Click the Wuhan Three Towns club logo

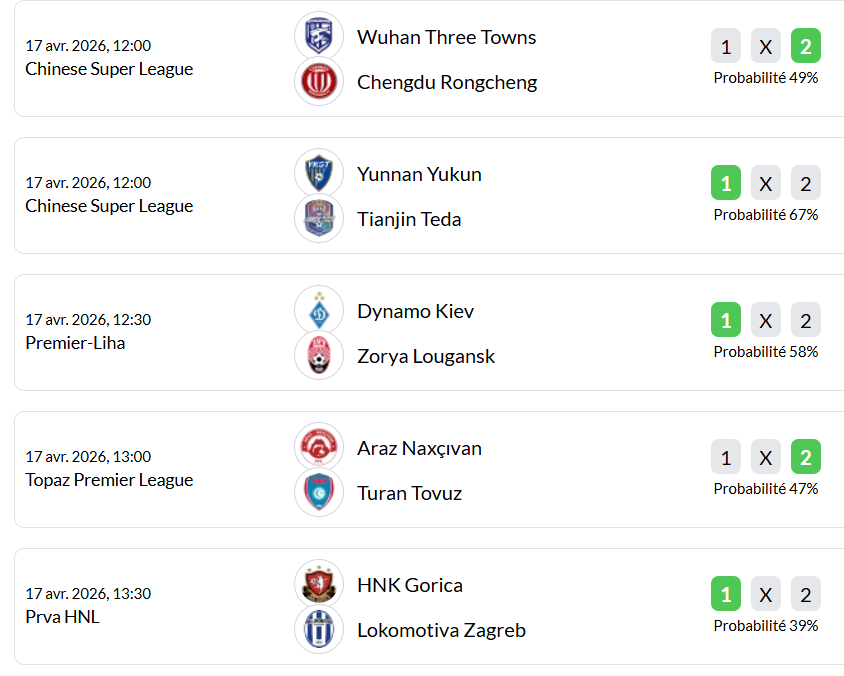[x=319, y=37]
